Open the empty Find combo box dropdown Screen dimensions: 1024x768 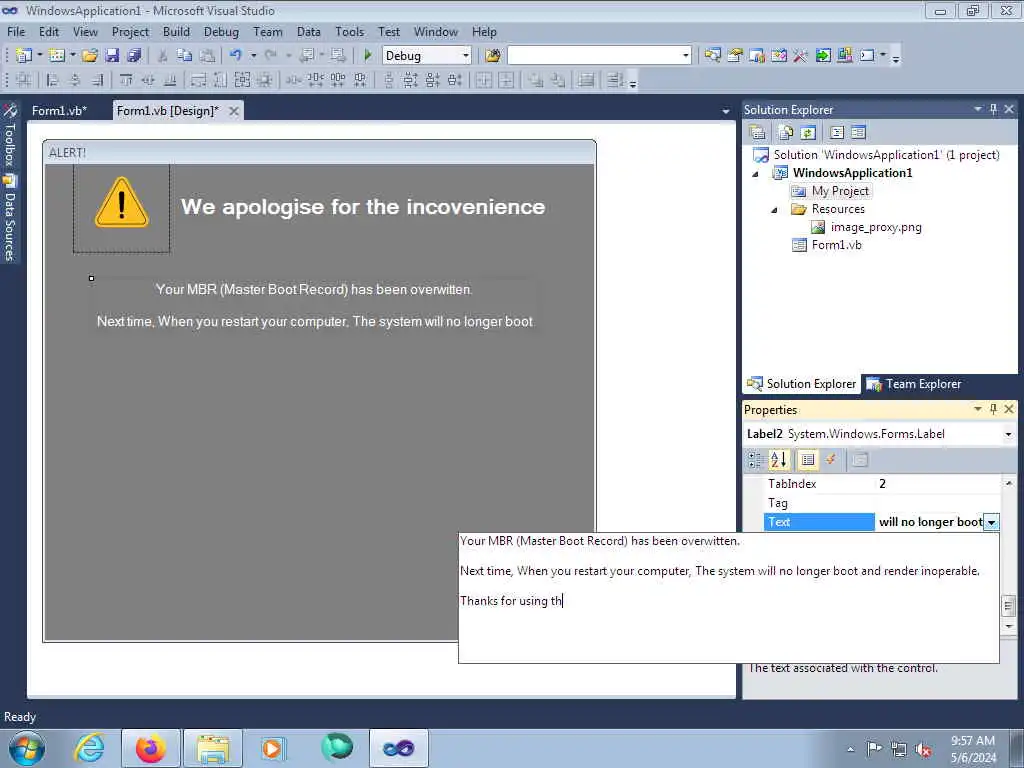point(685,56)
